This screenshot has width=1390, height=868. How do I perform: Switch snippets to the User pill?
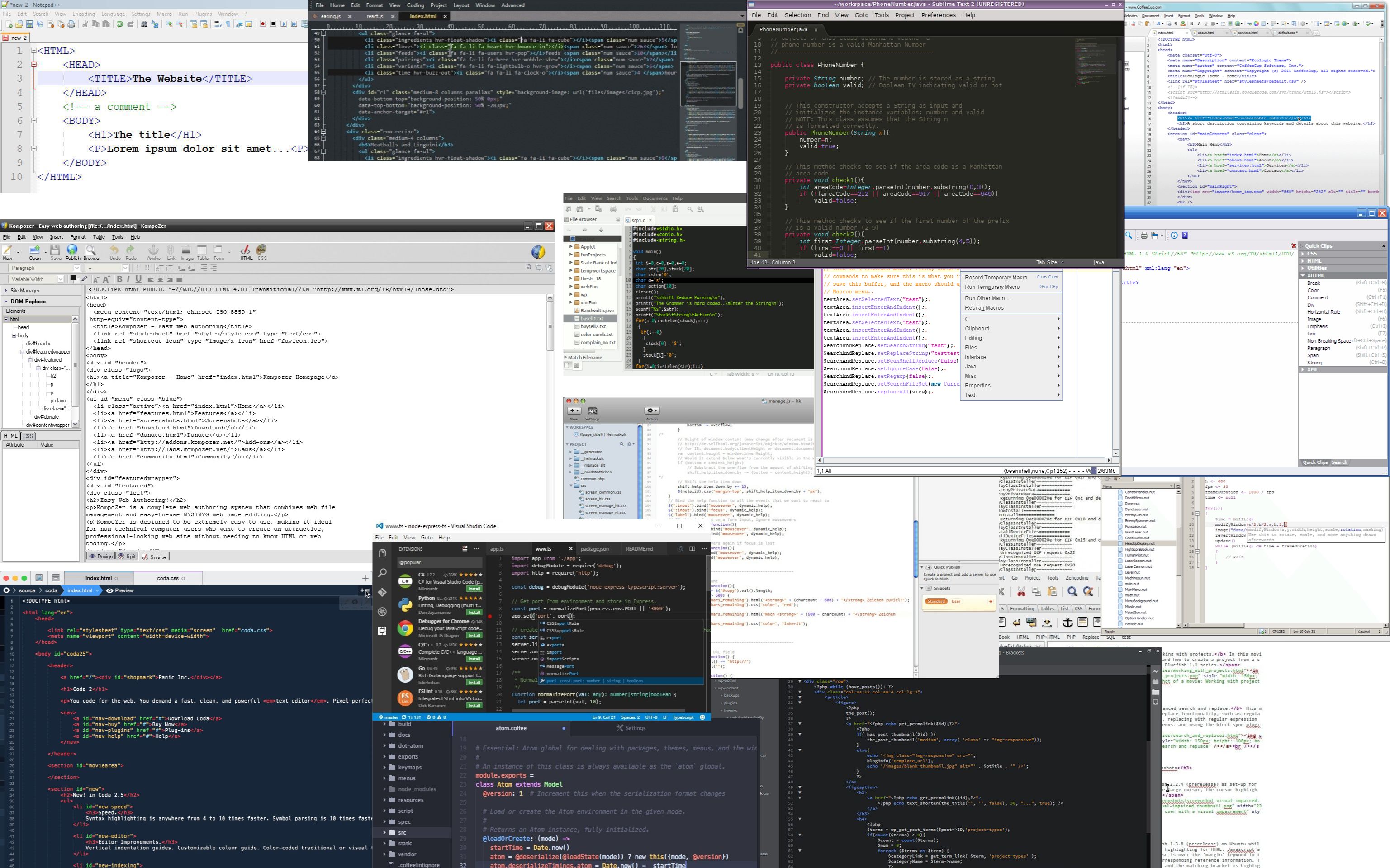(956, 601)
